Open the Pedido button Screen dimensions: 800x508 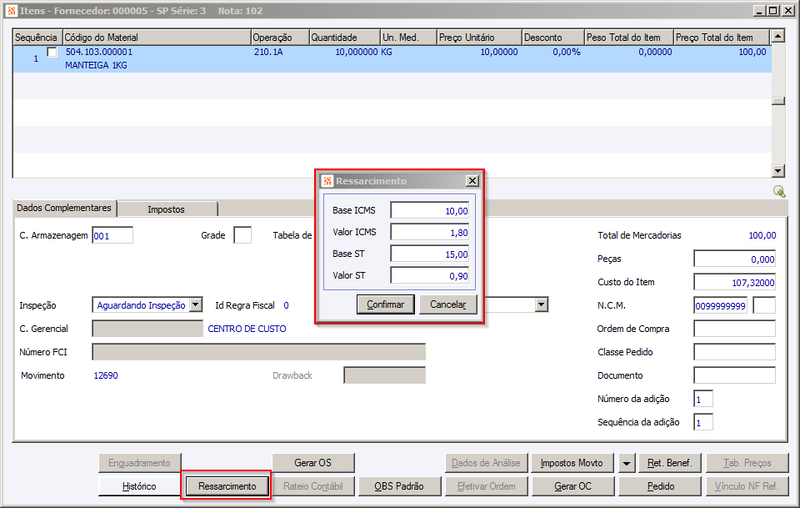(x=660, y=486)
